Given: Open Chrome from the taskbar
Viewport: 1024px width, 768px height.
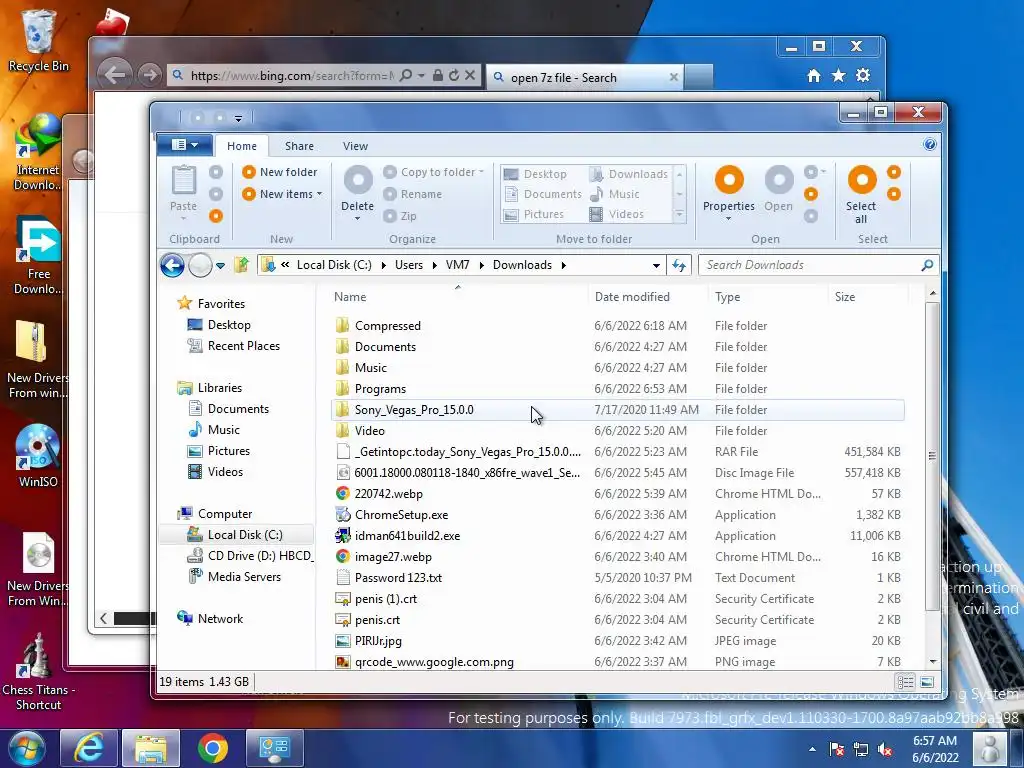Looking at the screenshot, I should coord(212,748).
